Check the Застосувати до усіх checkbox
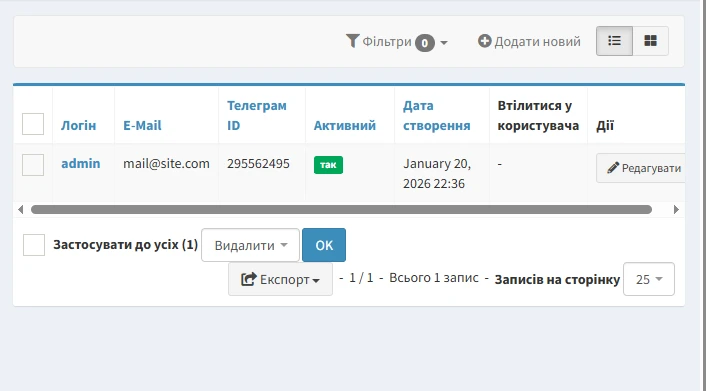This screenshot has height=391, width=706. coord(34,245)
